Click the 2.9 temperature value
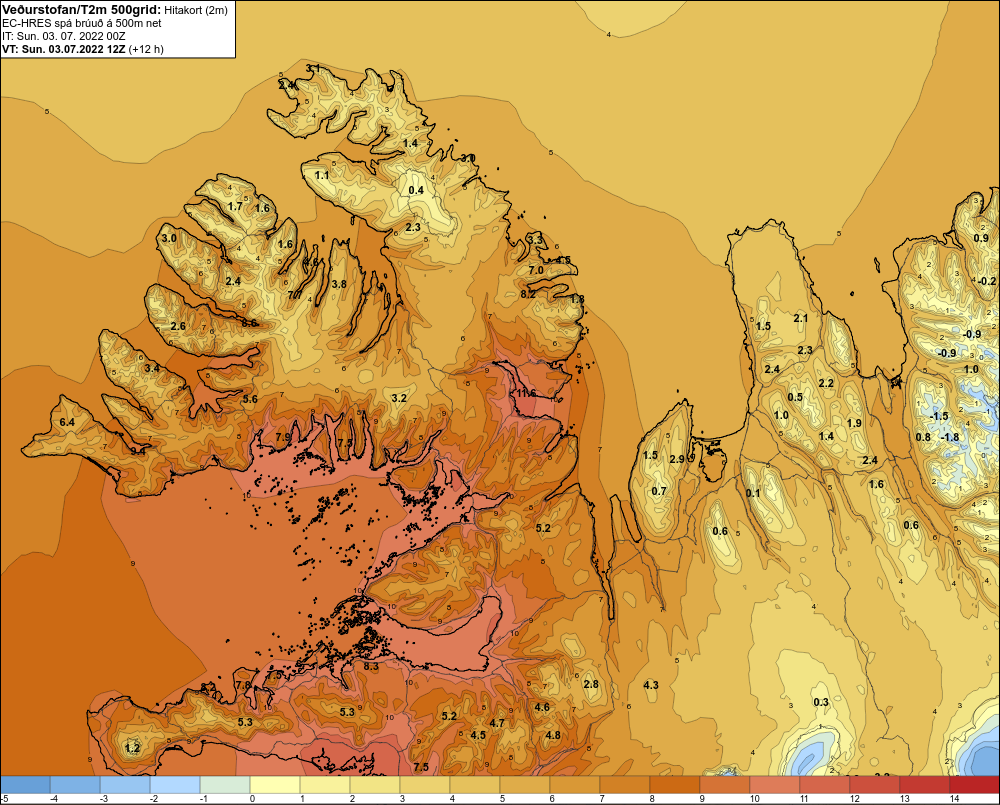This screenshot has height=805, width=1000. [677, 459]
